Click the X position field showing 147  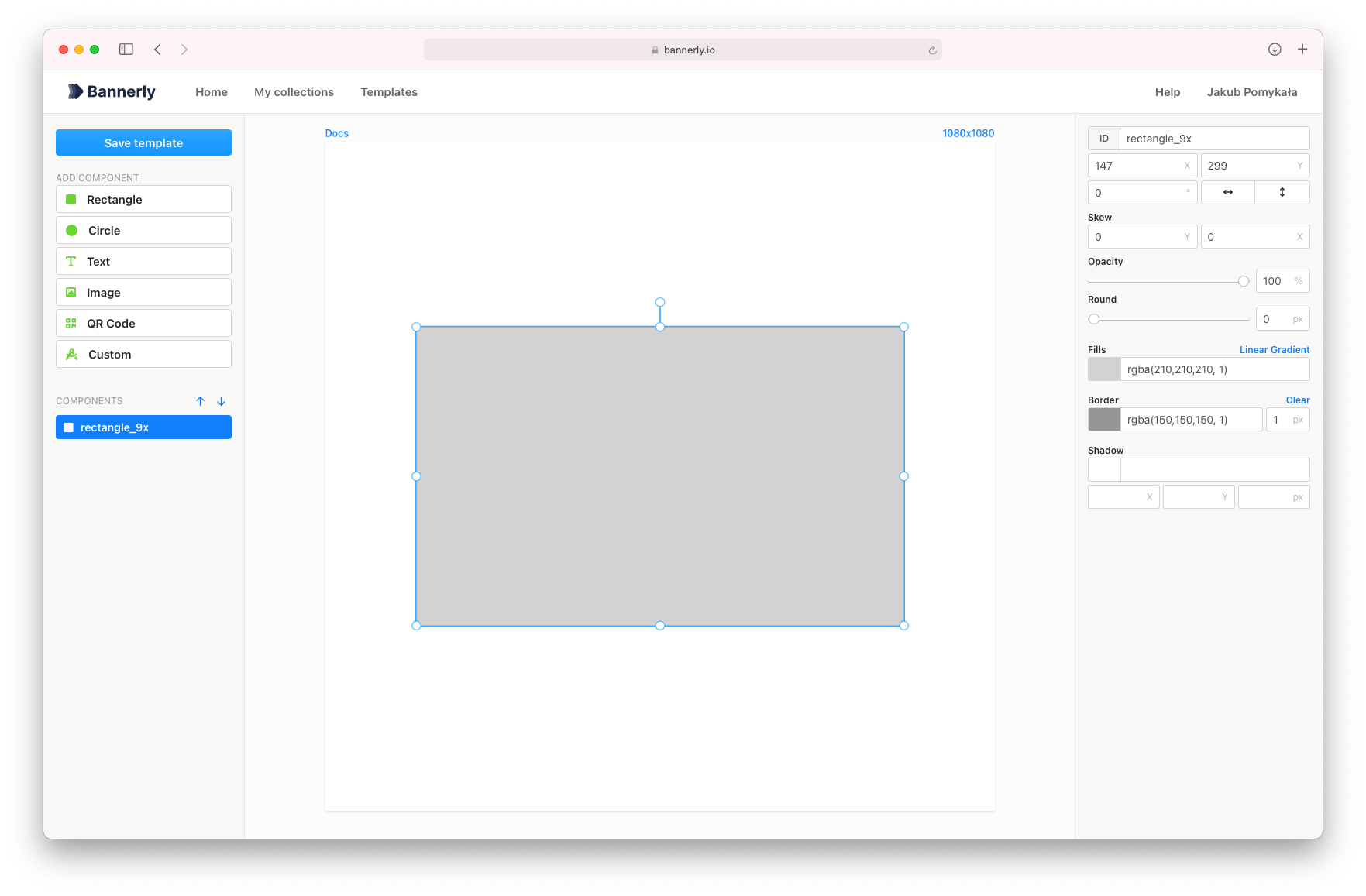coord(1142,166)
